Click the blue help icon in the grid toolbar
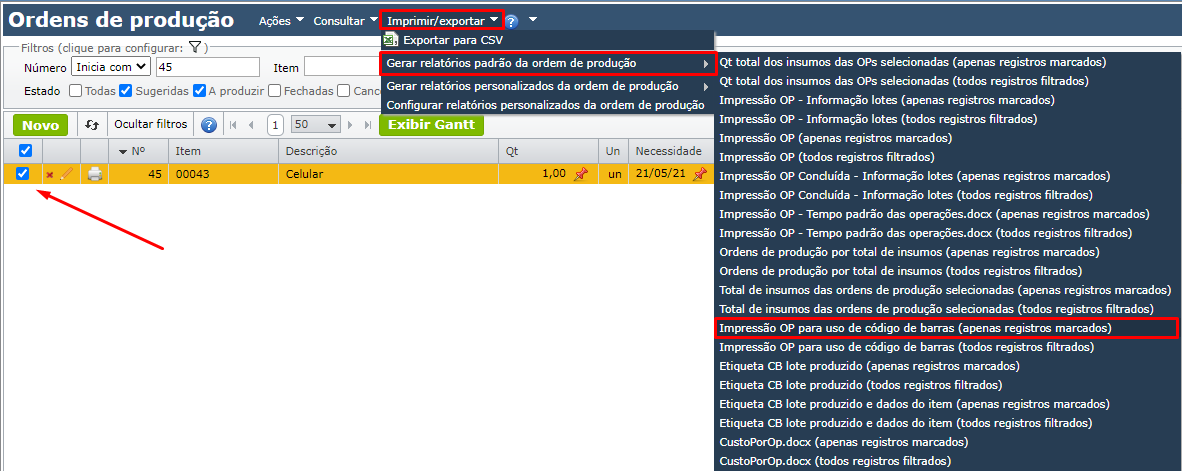Image resolution: width=1182 pixels, height=471 pixels. [x=210, y=125]
